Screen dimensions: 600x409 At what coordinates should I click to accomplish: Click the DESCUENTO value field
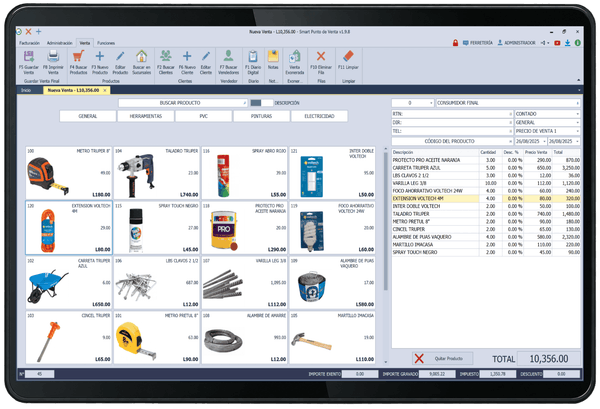click(x=561, y=374)
